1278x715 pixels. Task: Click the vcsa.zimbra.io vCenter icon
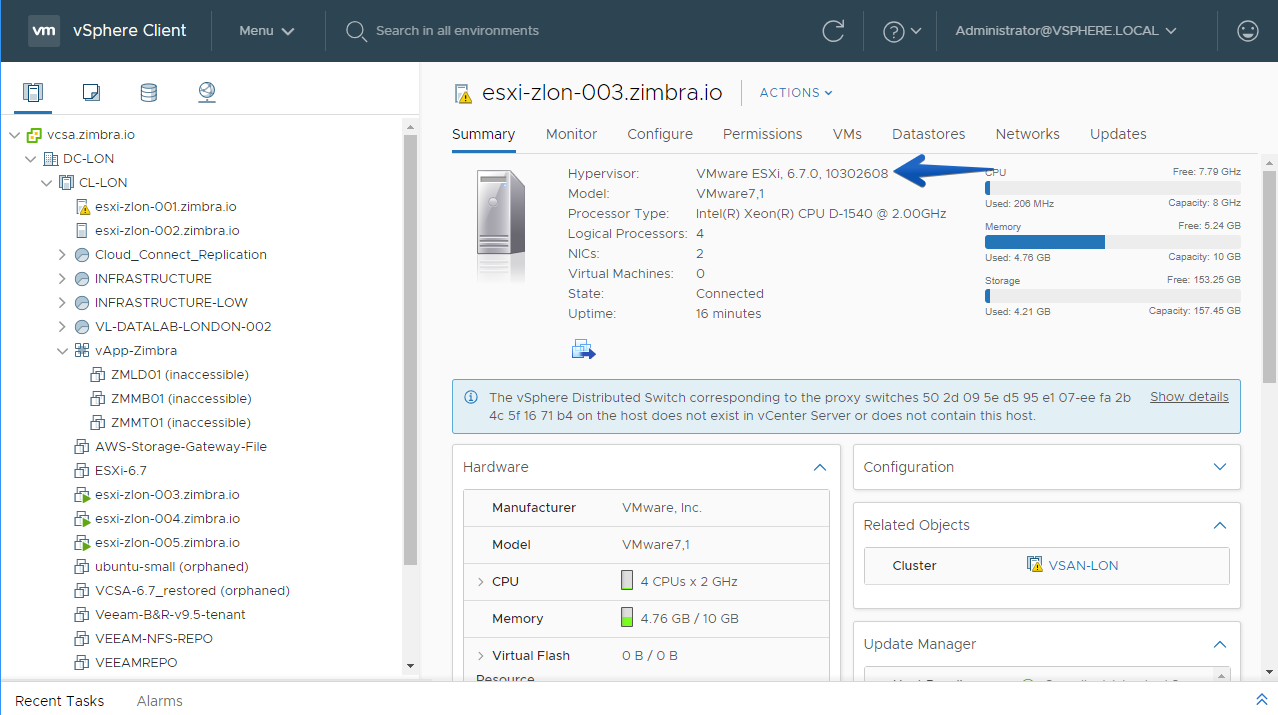coord(34,135)
